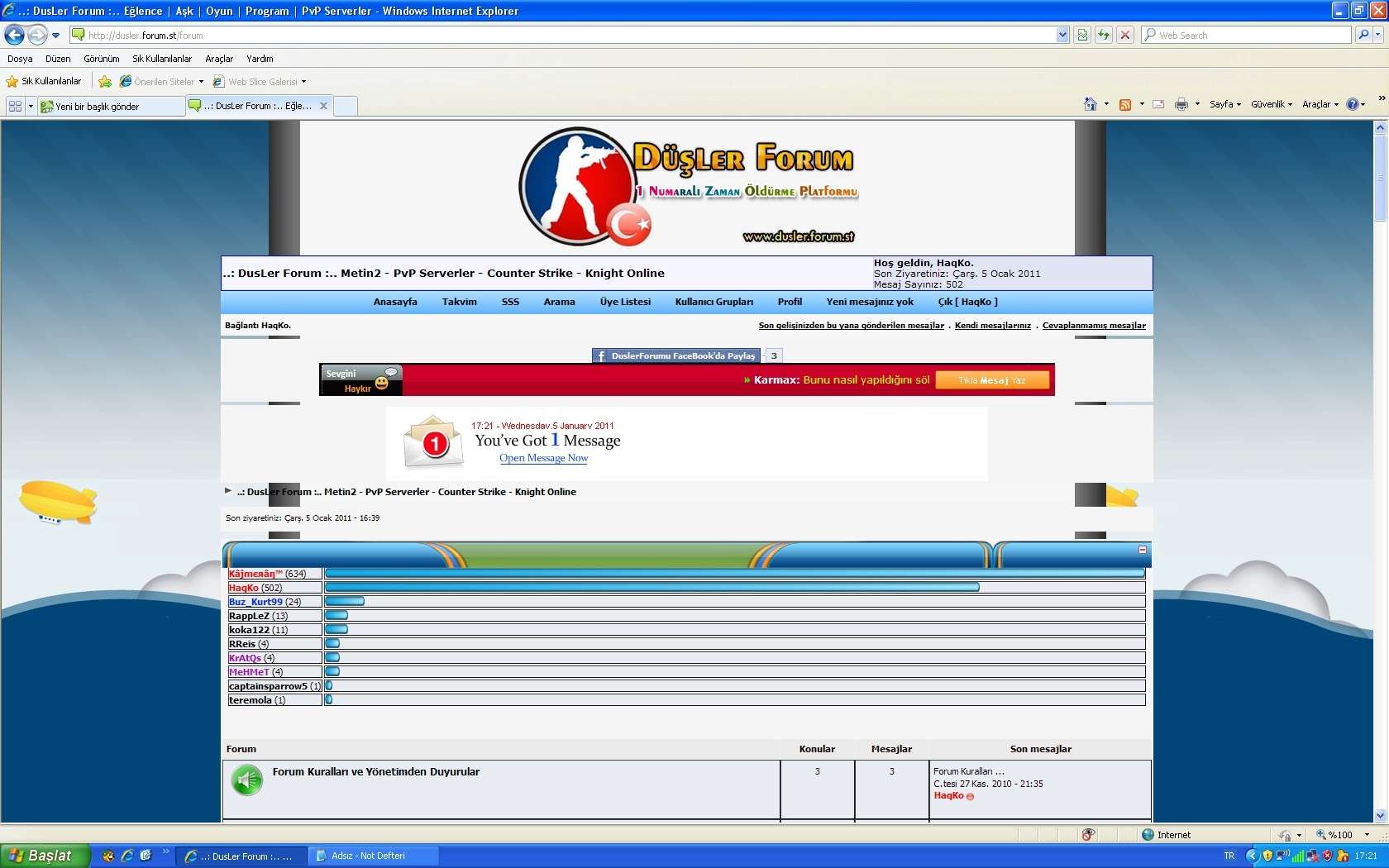
Task: Click HaqKo post count bar
Action: pyautogui.click(x=652, y=587)
